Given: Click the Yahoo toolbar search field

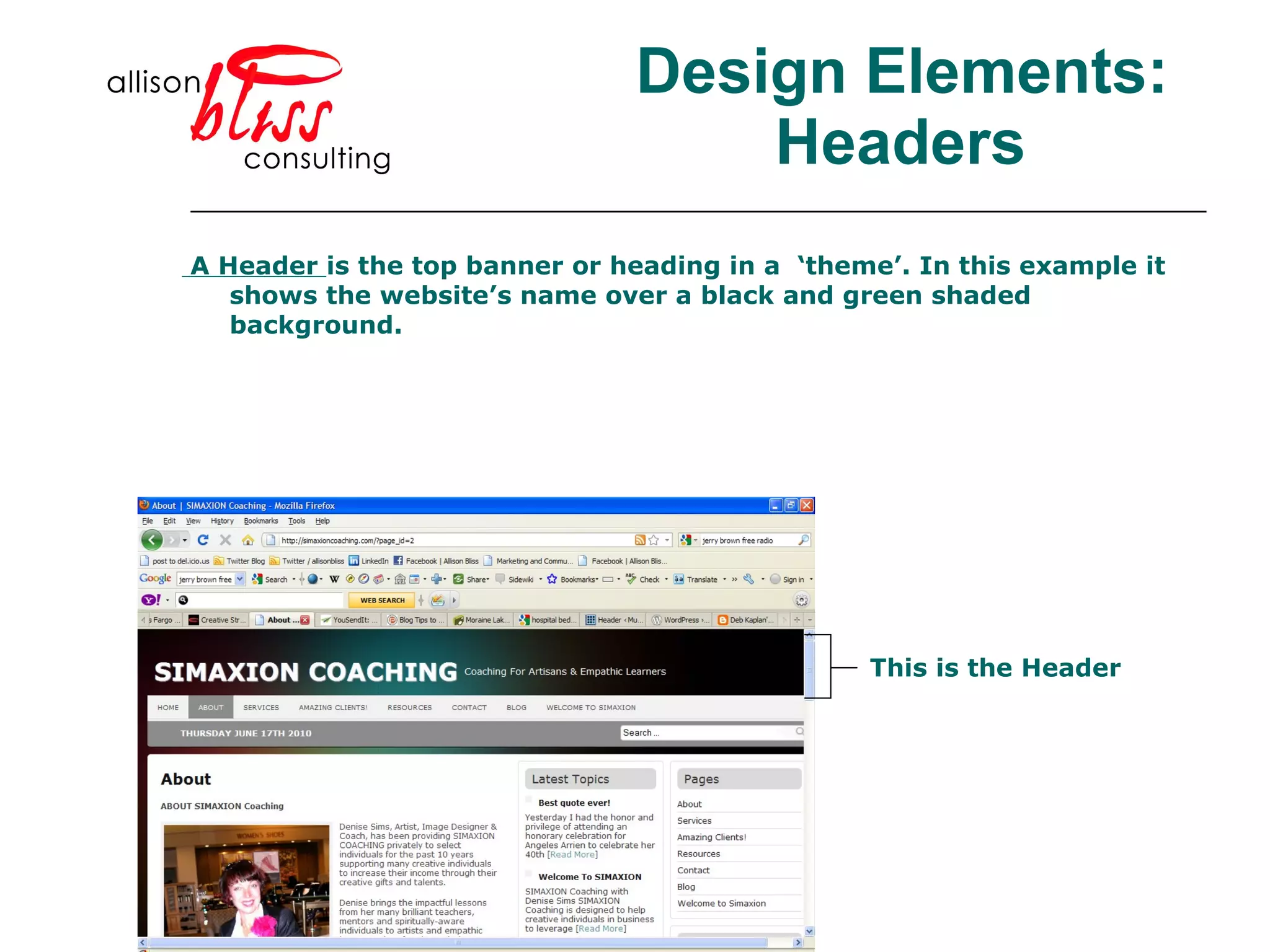Looking at the screenshot, I should [259, 599].
